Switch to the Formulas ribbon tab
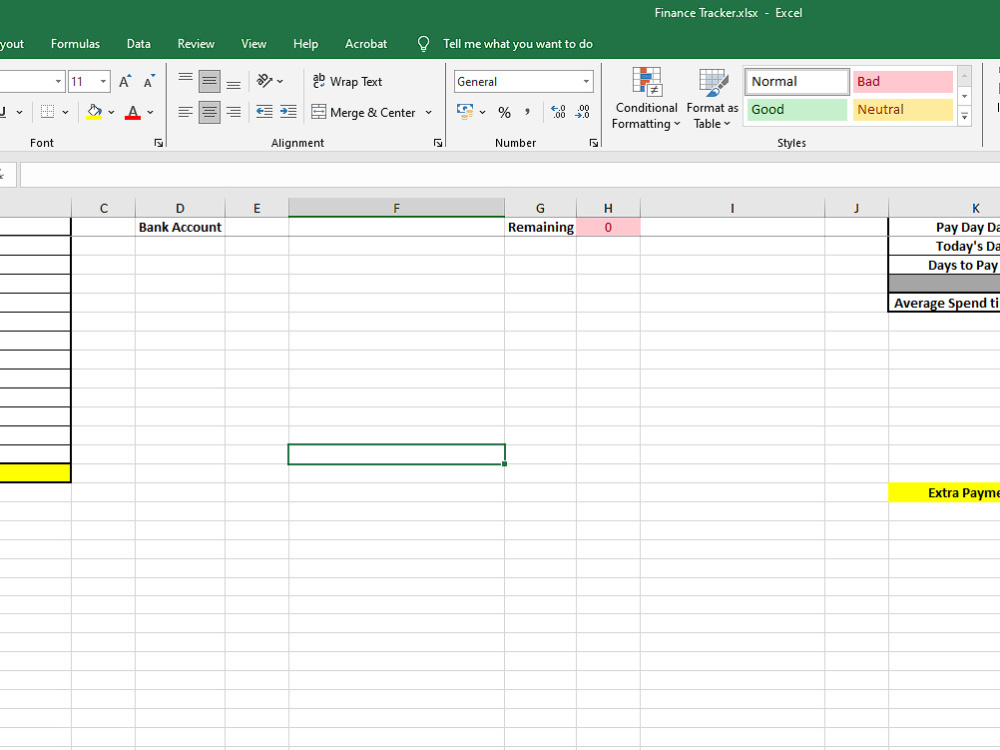1000x750 pixels. pos(75,44)
